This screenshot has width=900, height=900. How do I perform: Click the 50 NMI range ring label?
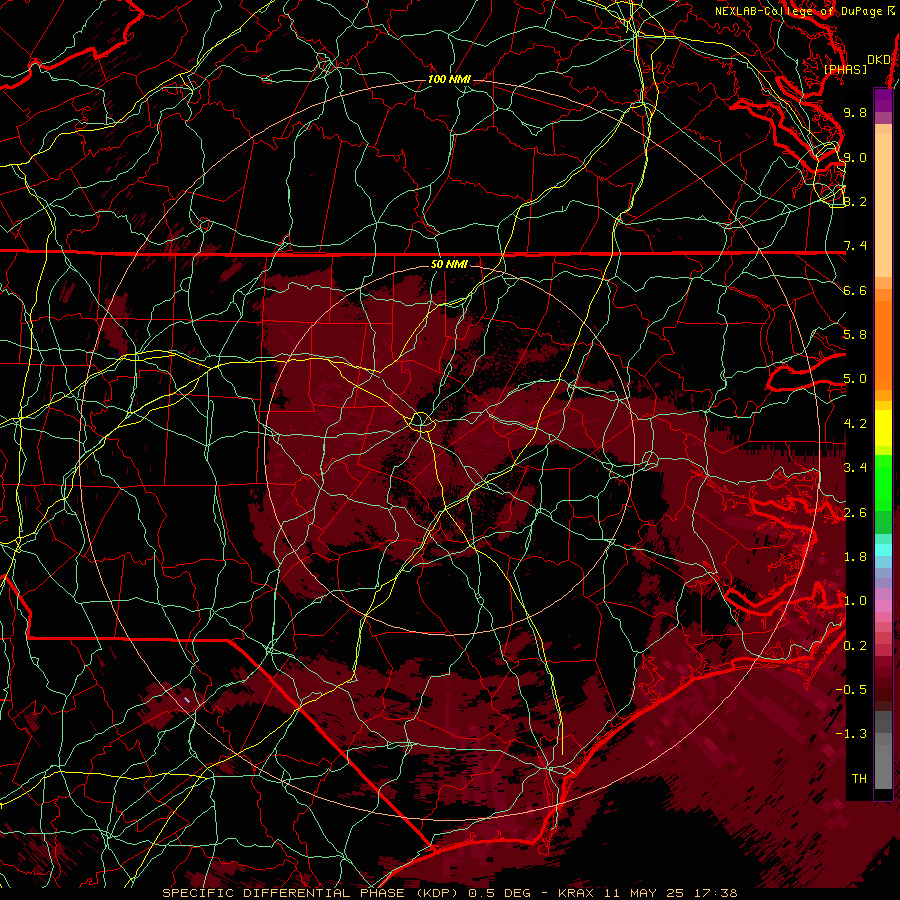tap(449, 264)
